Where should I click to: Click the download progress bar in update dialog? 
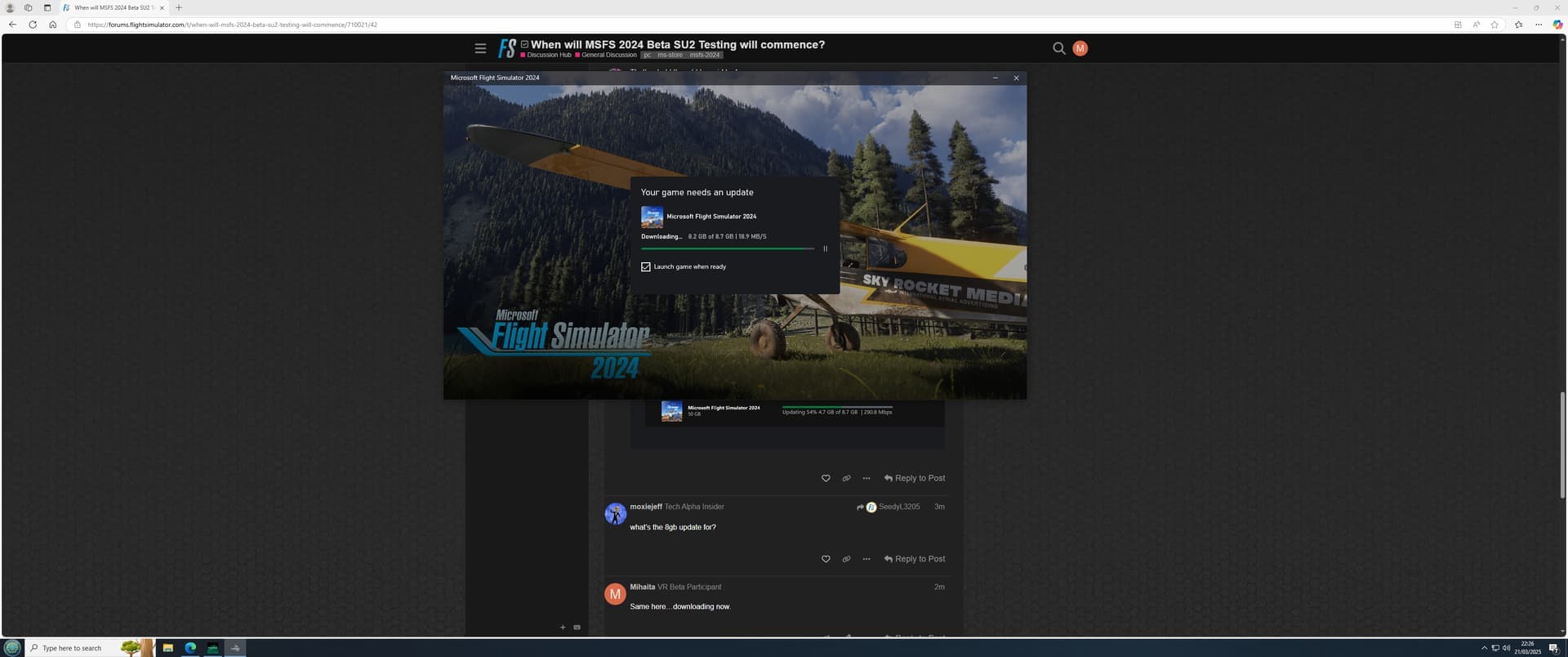(x=728, y=248)
